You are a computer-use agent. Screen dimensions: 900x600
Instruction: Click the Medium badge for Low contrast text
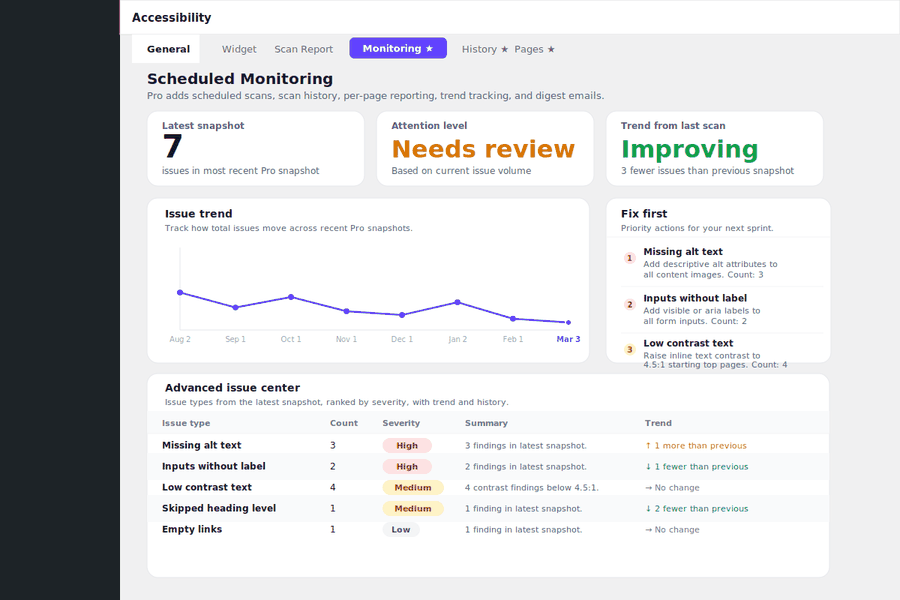[x=413, y=487]
